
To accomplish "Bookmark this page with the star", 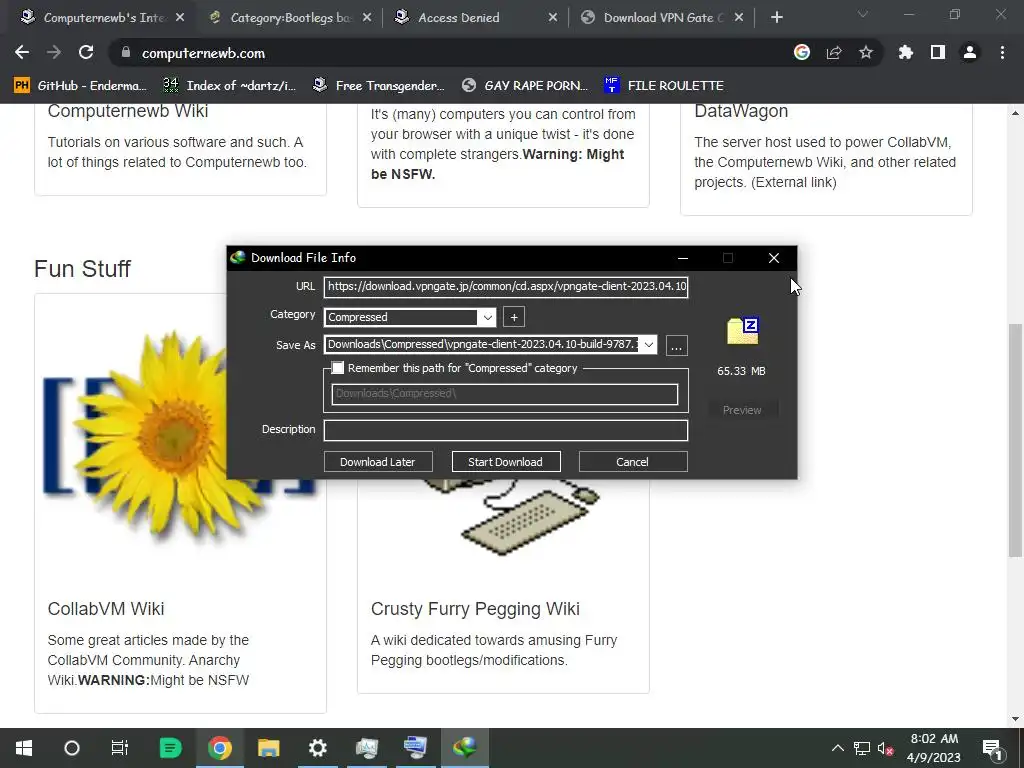I will point(866,52).
